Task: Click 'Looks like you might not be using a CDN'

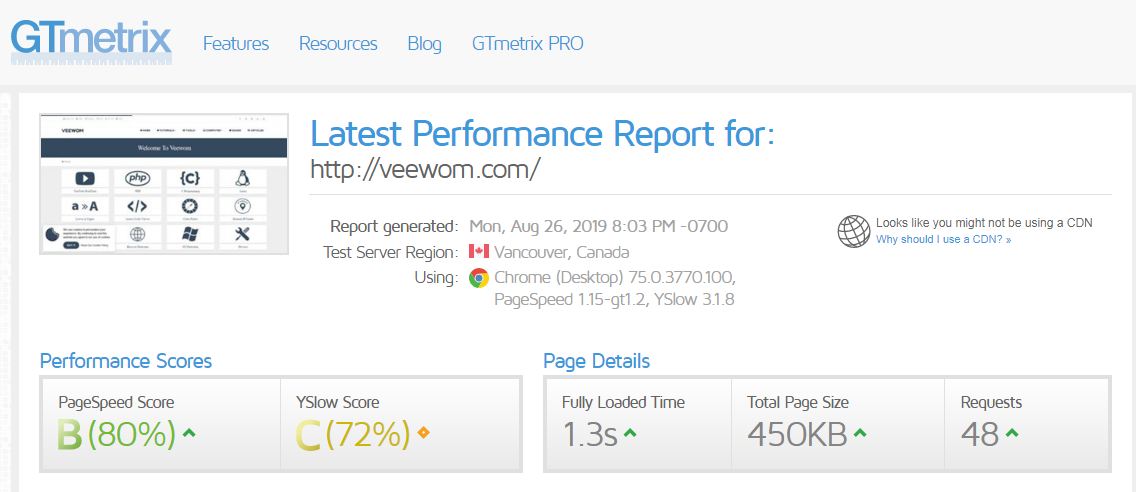Action: [984, 223]
